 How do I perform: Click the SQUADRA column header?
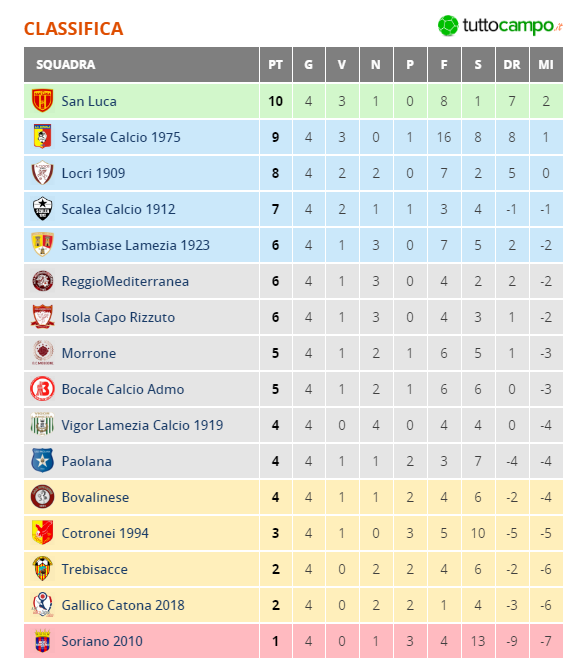[141, 65]
